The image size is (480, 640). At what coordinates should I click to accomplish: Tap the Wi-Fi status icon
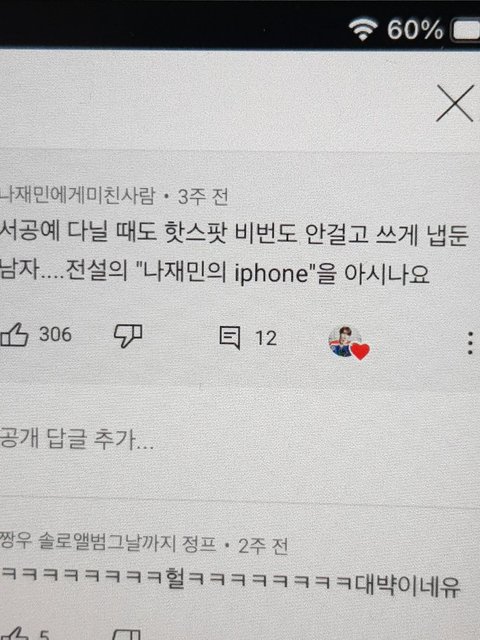pyautogui.click(x=363, y=29)
